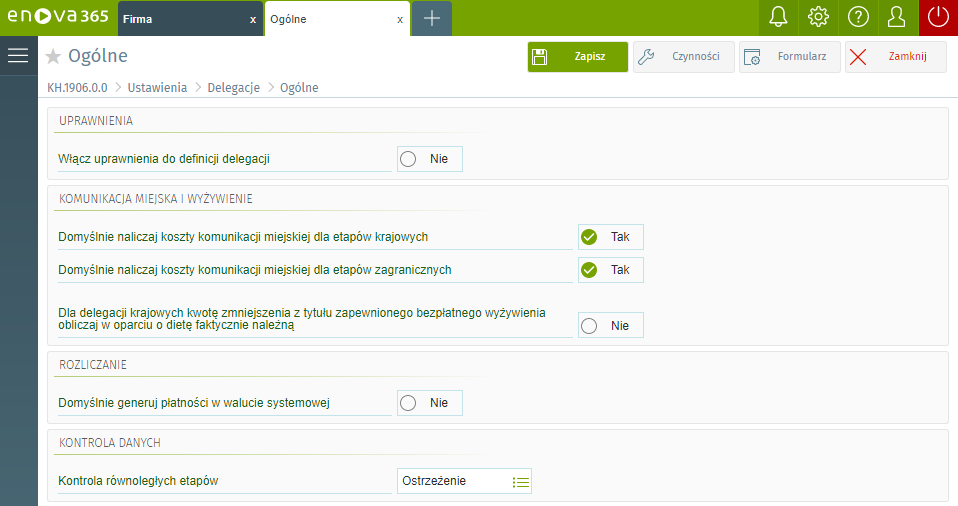This screenshot has height=506, width=958.
Task: Save changes with the Zapisz button
Action: [577, 57]
